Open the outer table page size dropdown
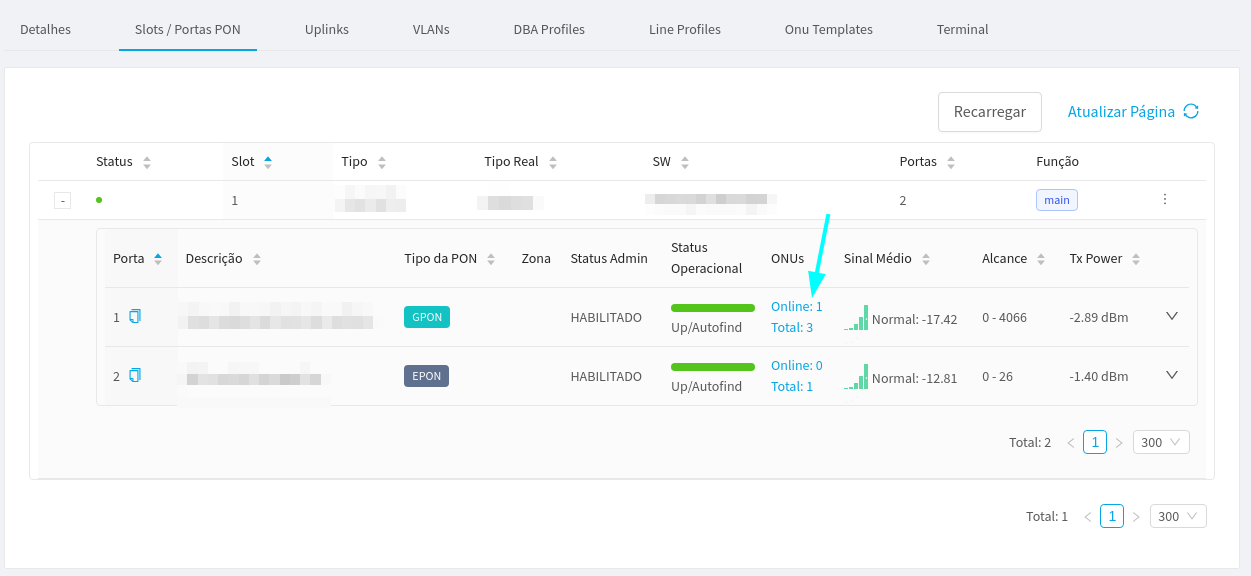Image resolution: width=1251 pixels, height=576 pixels. coord(1178,516)
